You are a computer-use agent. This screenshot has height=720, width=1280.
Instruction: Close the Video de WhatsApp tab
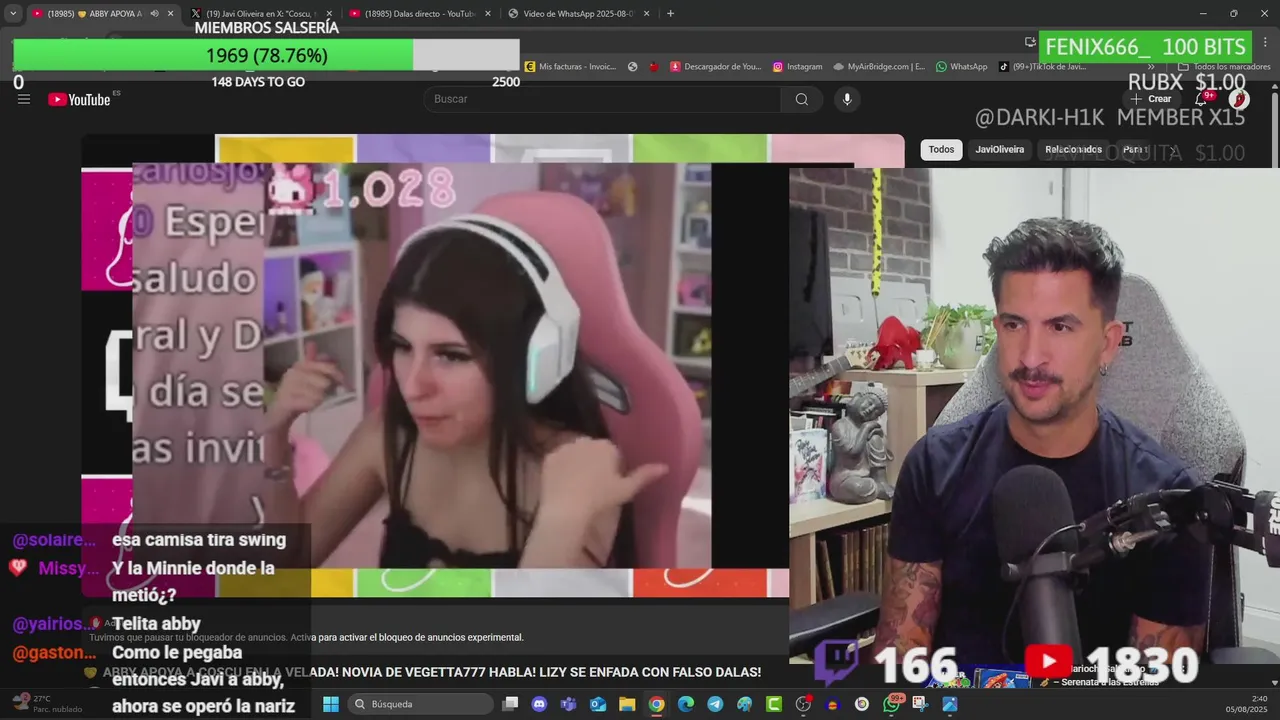pos(647,14)
